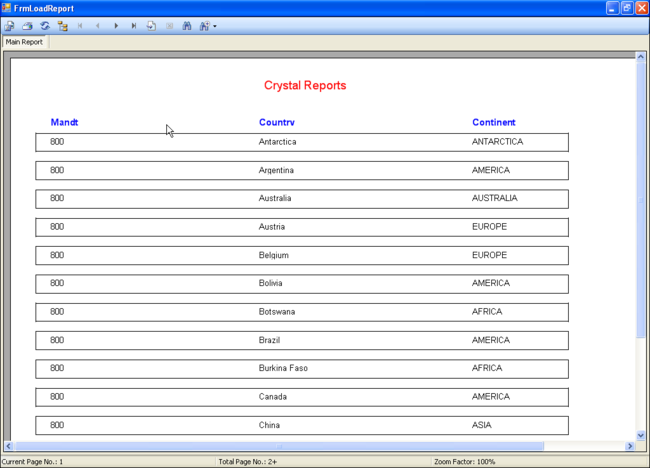The width and height of the screenshot is (650, 468).
Task: Select the AUSTRALIA continent cell
Action: [495, 198]
